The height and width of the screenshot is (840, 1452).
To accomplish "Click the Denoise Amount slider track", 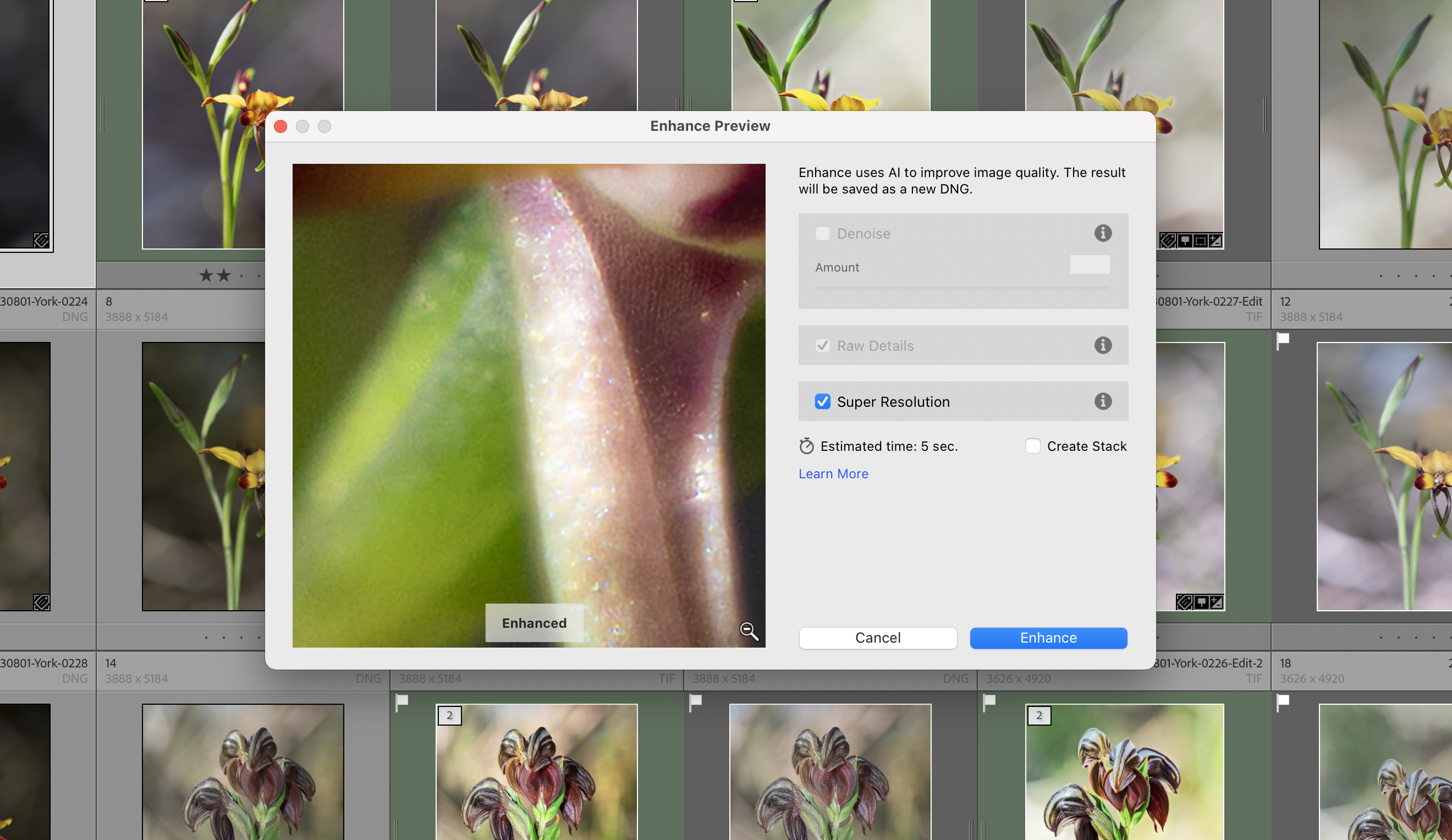I will coord(963,289).
